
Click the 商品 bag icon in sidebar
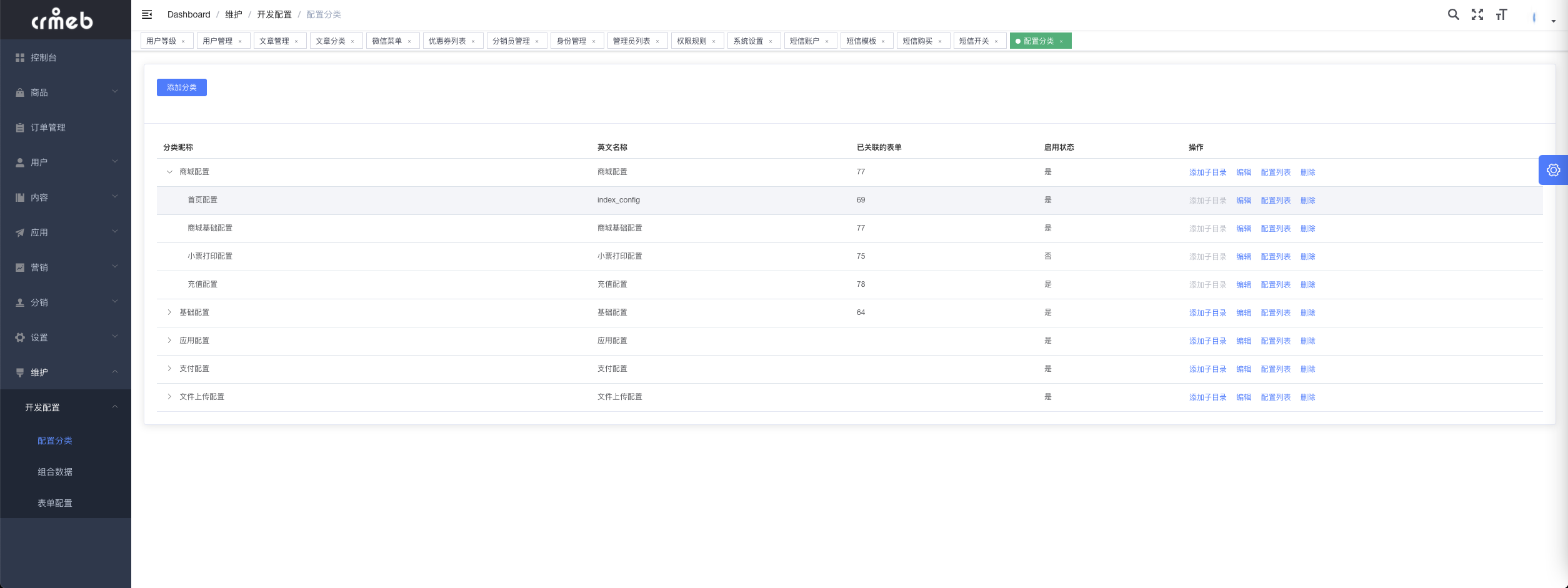20,92
